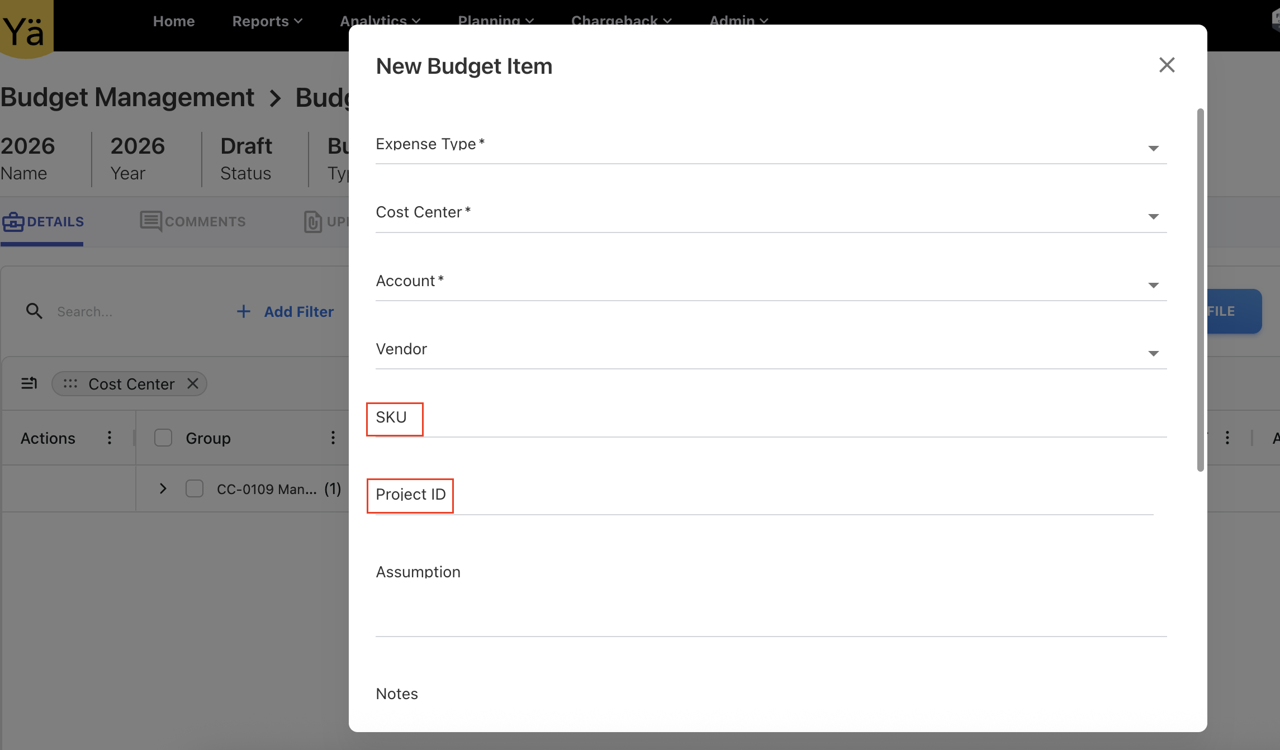Click the search magnifying glass icon
Screen dimensions: 1280x750
tap(33, 311)
